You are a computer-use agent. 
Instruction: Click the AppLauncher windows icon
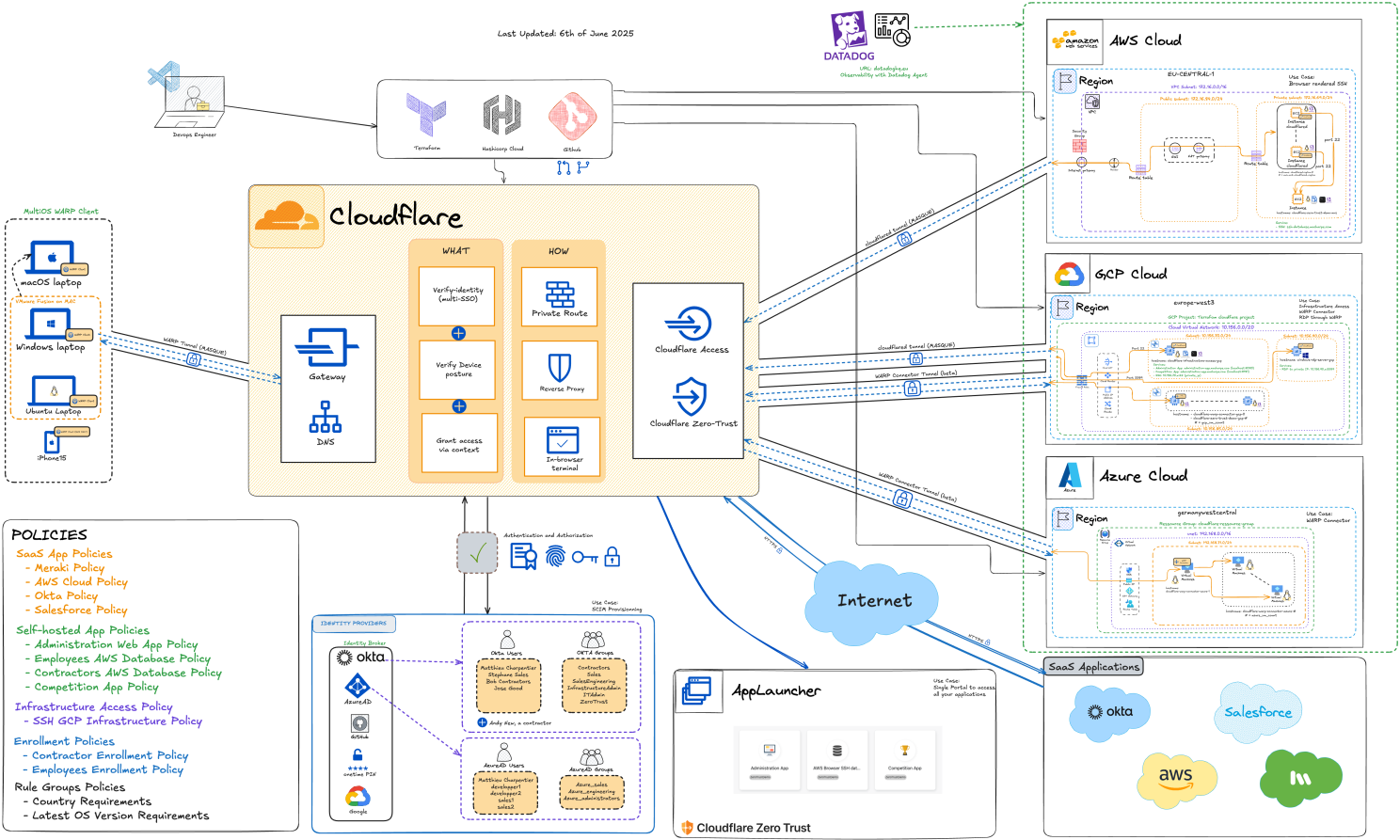click(x=697, y=691)
